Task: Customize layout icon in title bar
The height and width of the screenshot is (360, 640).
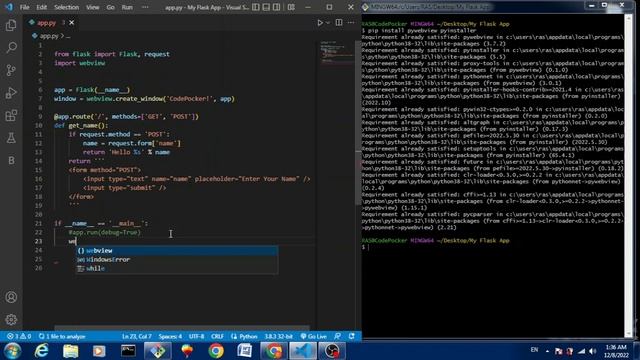Action: tap(291, 7)
